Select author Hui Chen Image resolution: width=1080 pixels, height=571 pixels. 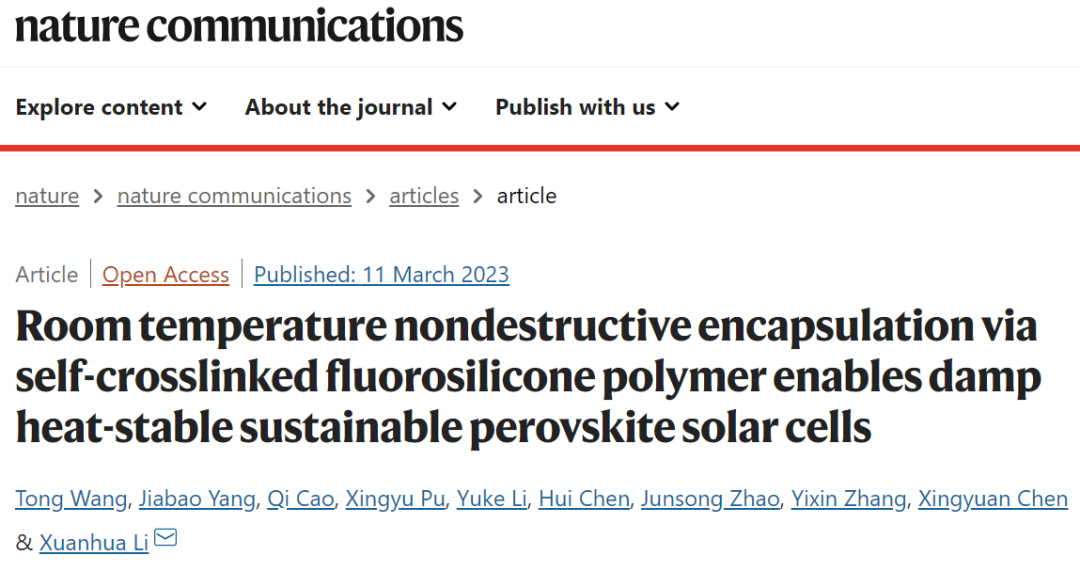pos(584,499)
